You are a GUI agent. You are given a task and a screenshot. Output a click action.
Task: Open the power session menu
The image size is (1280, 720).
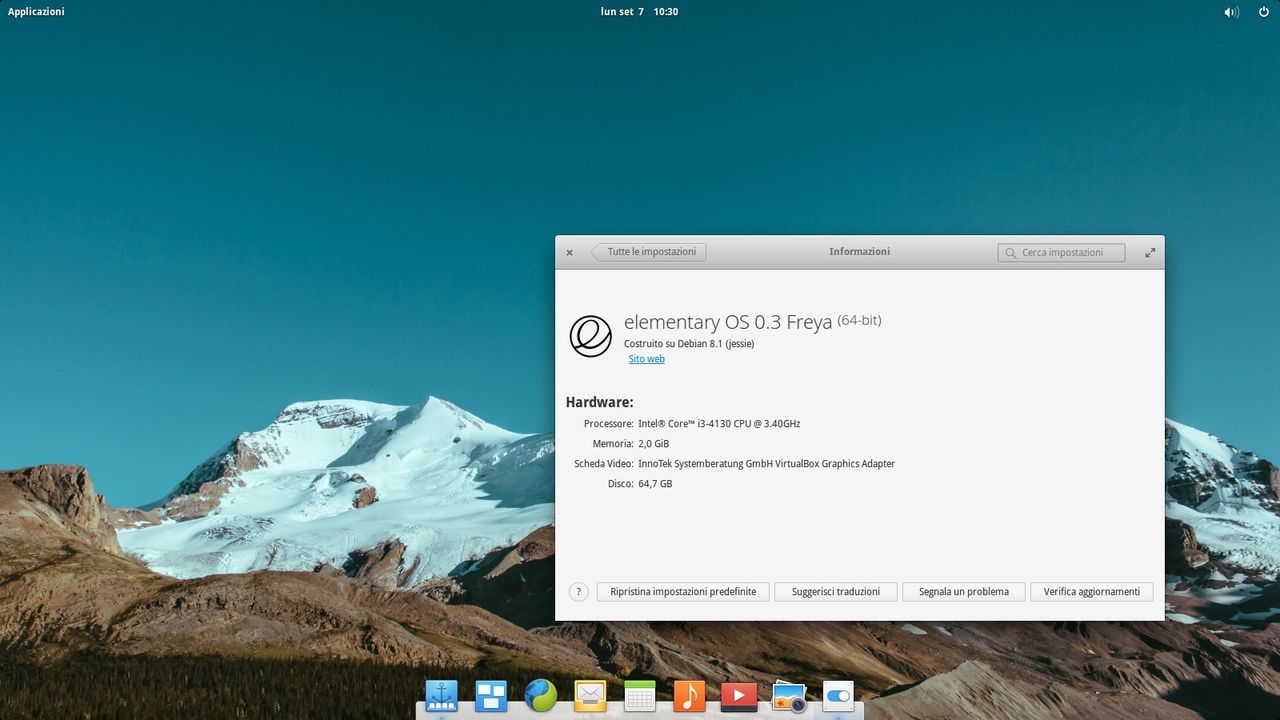[1264, 12]
